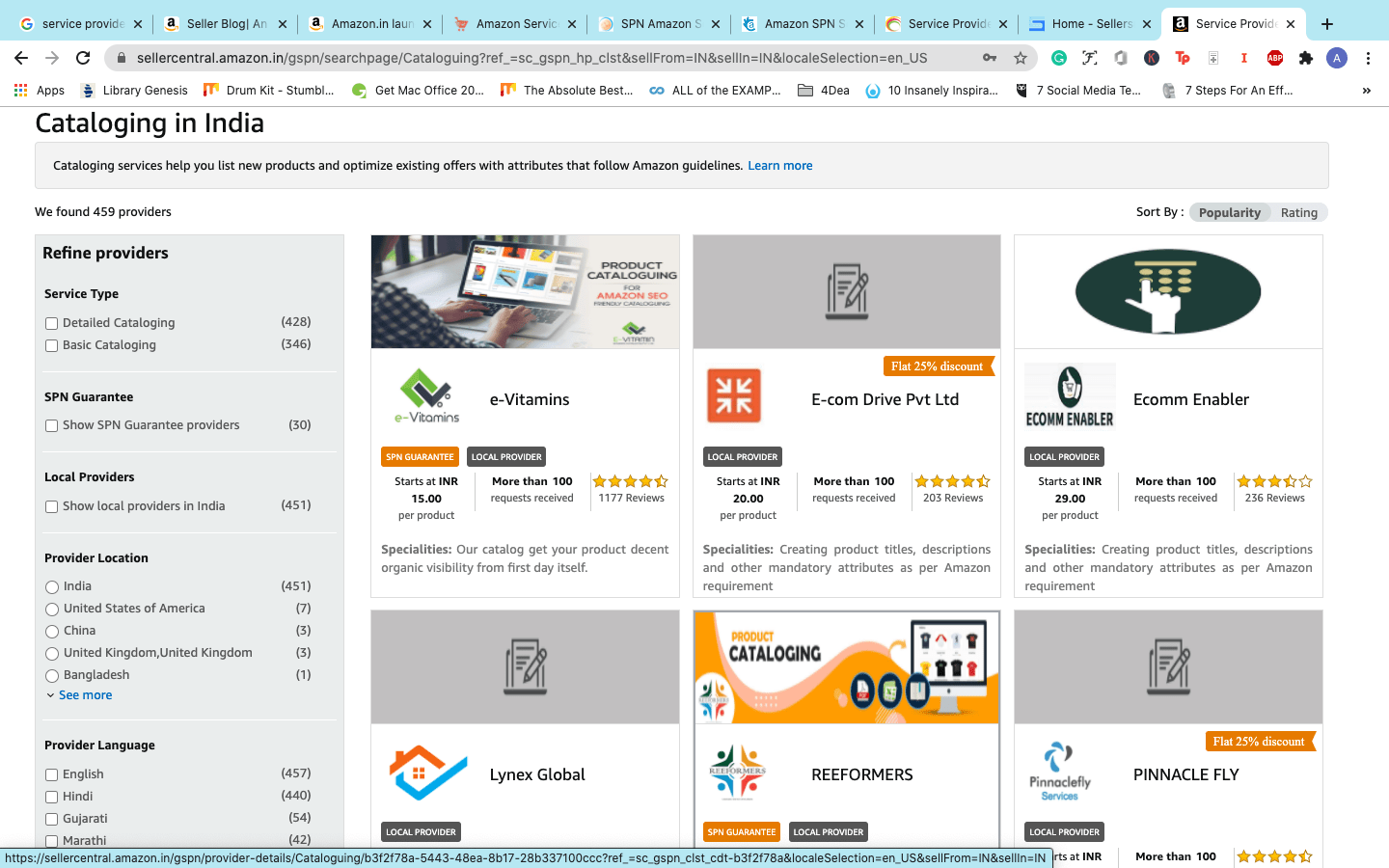Viewport: 1389px width, 868px height.
Task: Enable Show SPN Guarantee providers
Action: pos(52,425)
